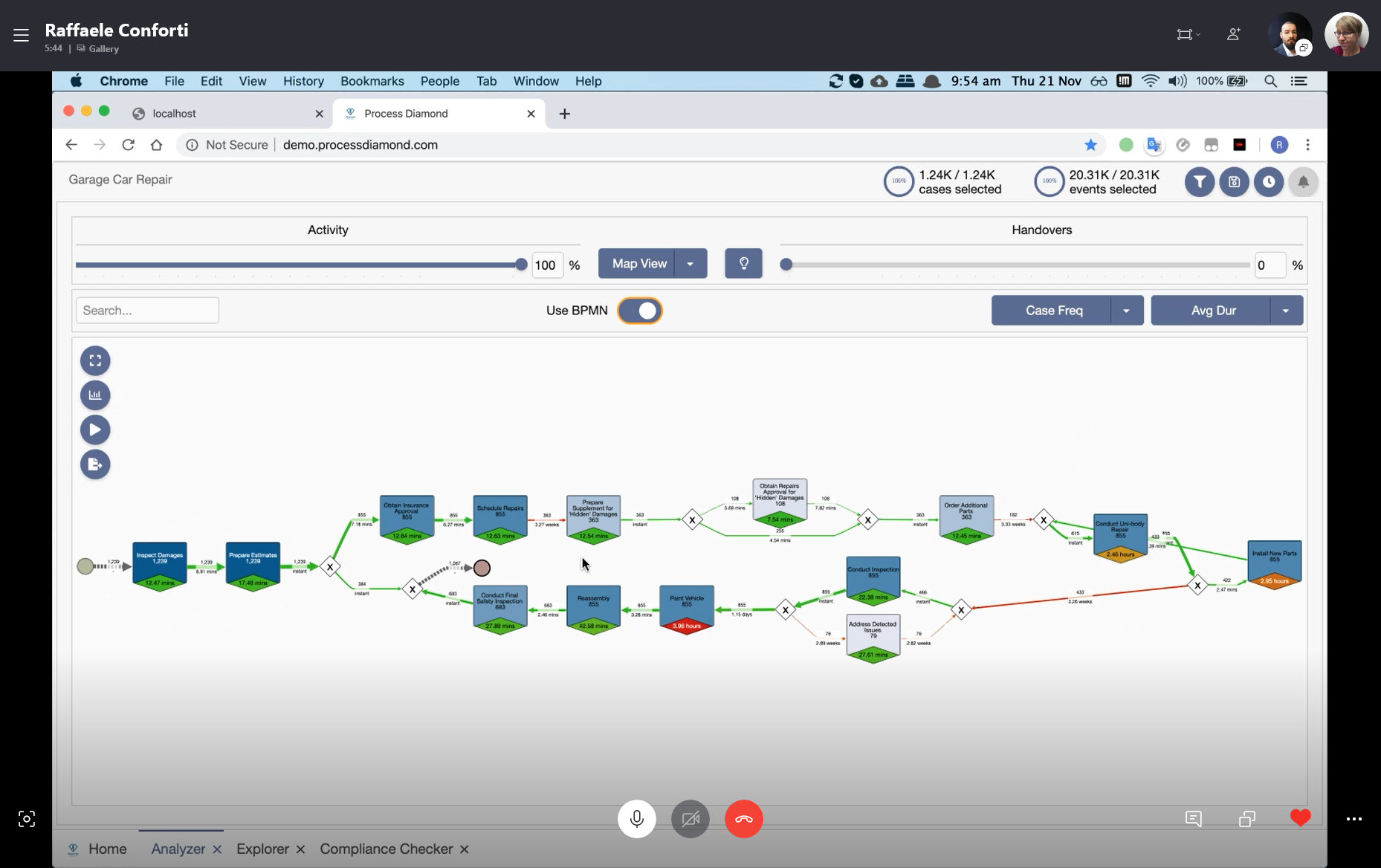
Task: Expand the Map View dropdown arrow
Action: tap(690, 264)
